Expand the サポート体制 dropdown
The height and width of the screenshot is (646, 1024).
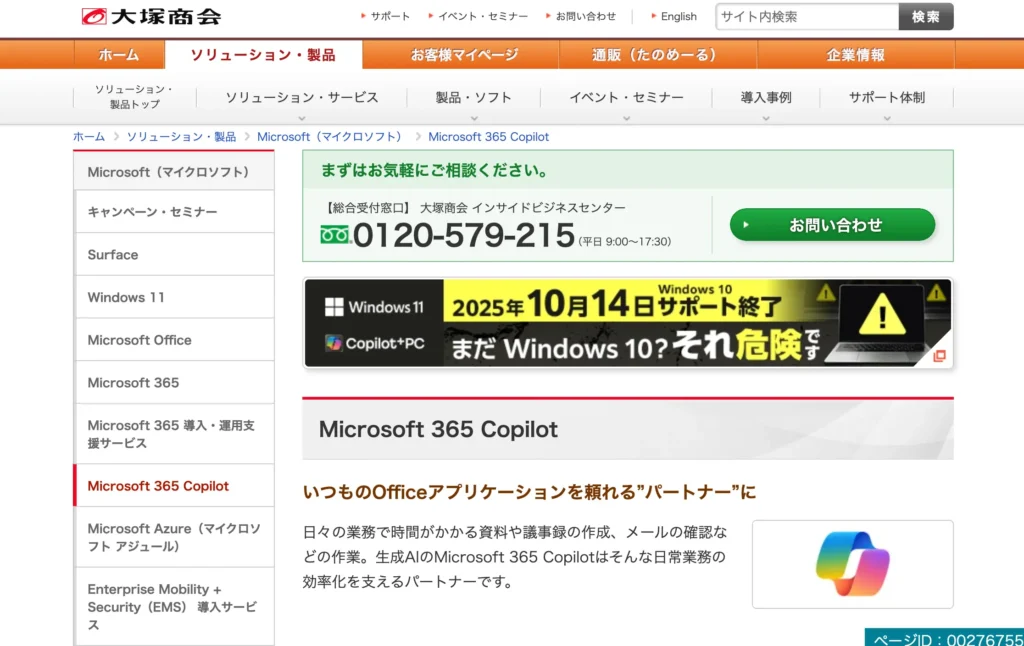coord(887,98)
